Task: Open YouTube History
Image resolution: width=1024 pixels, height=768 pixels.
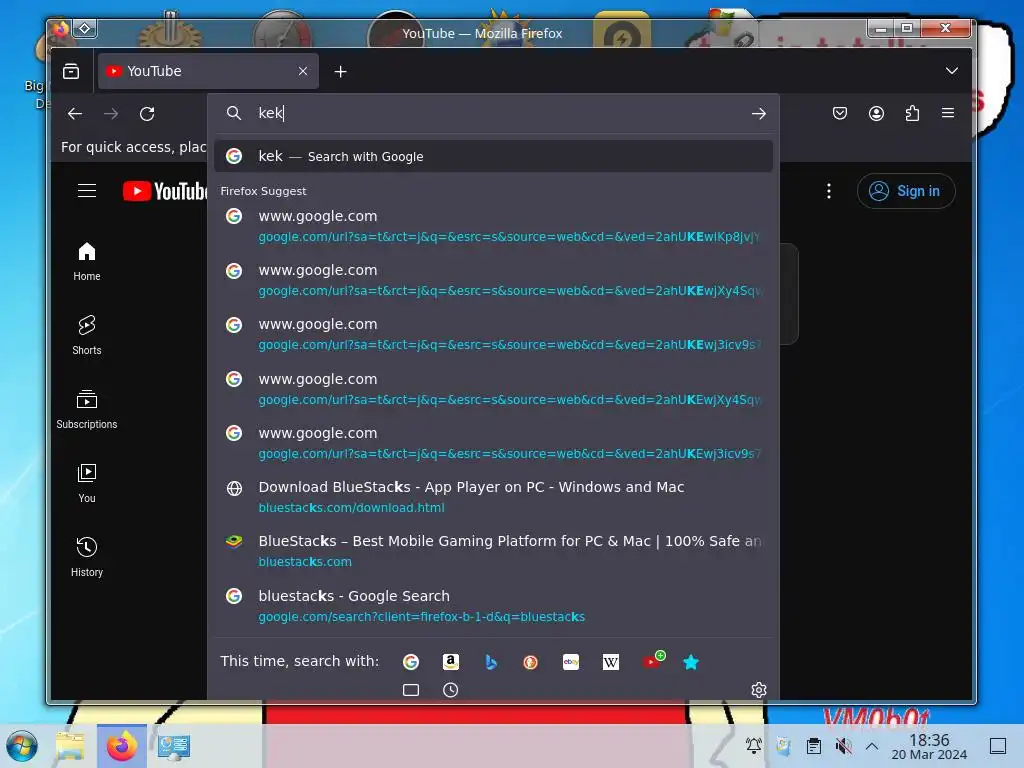Action: (87, 556)
